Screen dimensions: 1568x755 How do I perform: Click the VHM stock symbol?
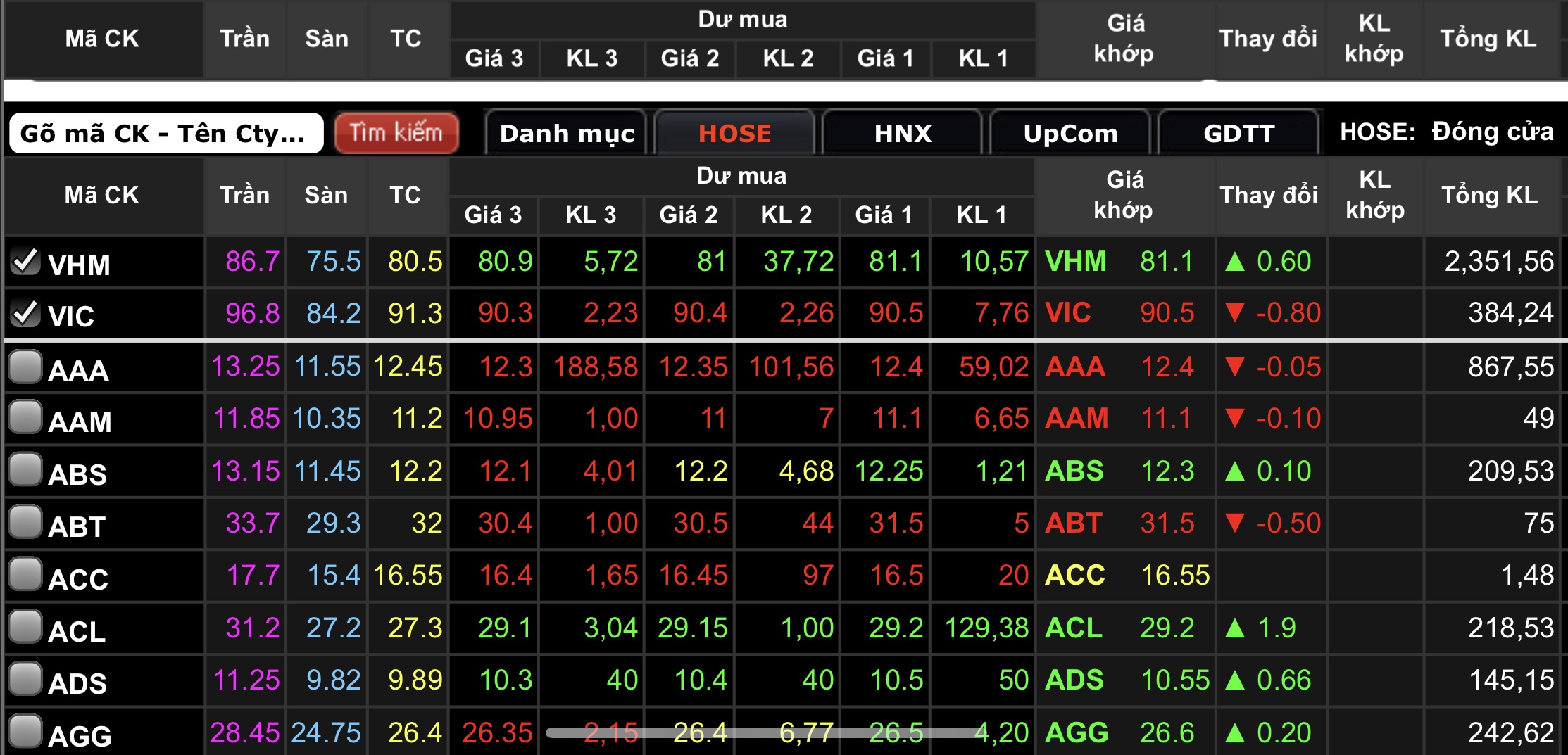point(79,265)
